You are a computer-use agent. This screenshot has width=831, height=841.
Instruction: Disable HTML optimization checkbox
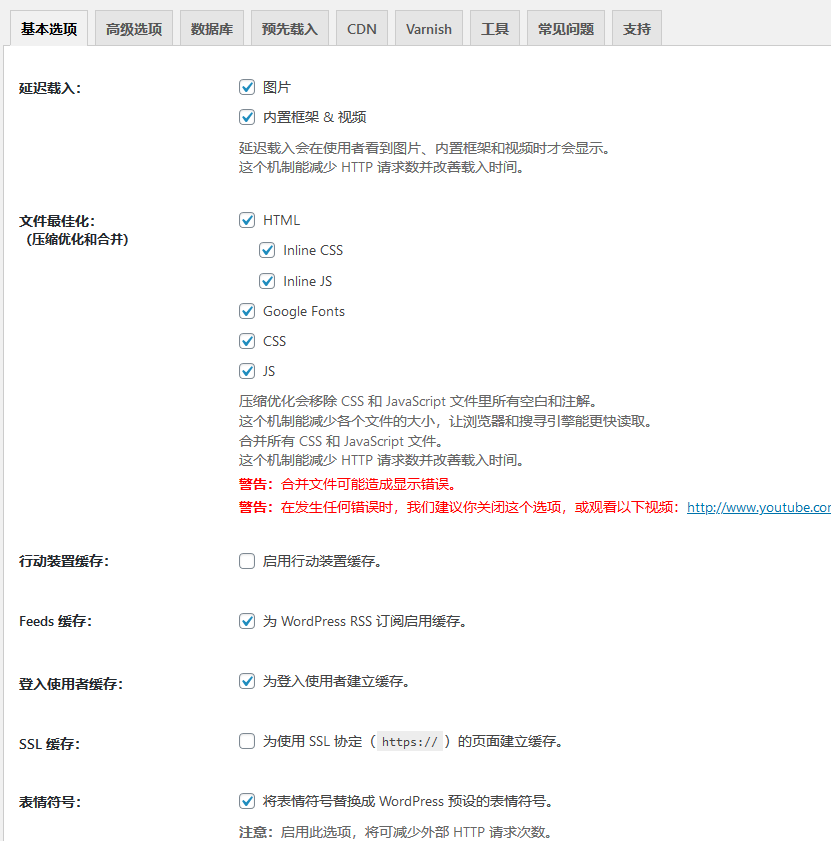[x=247, y=220]
